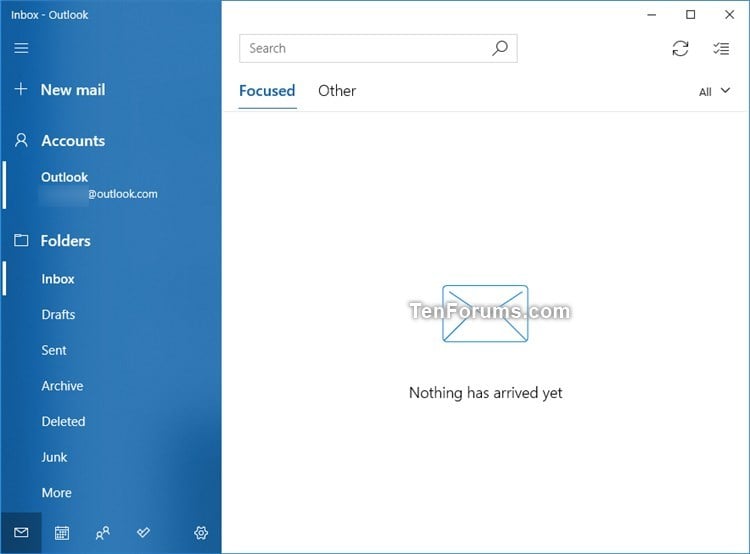The height and width of the screenshot is (554, 750).
Task: Open the People contacts icon
Action: click(x=102, y=532)
